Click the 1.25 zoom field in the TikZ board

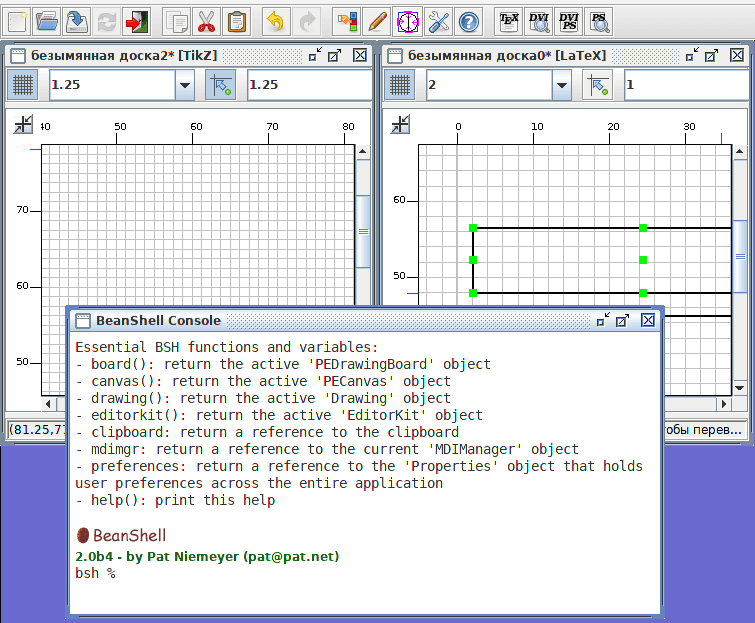pos(112,85)
